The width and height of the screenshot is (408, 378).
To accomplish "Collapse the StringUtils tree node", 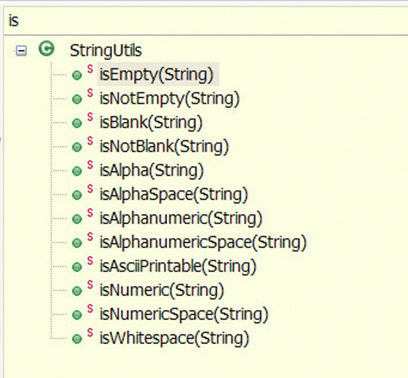I will (x=21, y=51).
